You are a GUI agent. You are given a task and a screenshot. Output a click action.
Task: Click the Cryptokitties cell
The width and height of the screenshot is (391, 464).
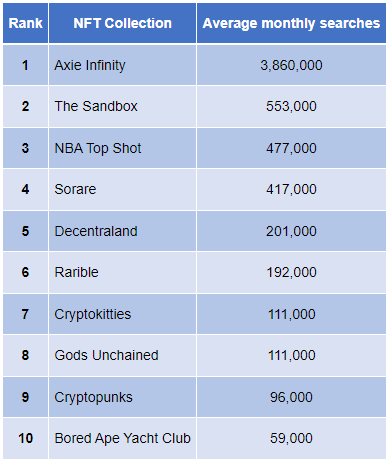(x=122, y=314)
